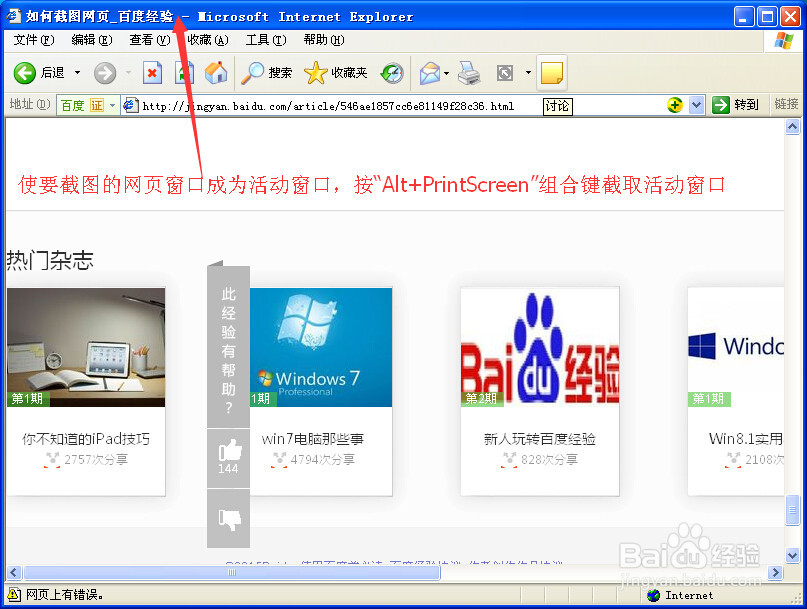807x609 pixels.
Task: Click the Forward arrow button
Action: [105, 73]
